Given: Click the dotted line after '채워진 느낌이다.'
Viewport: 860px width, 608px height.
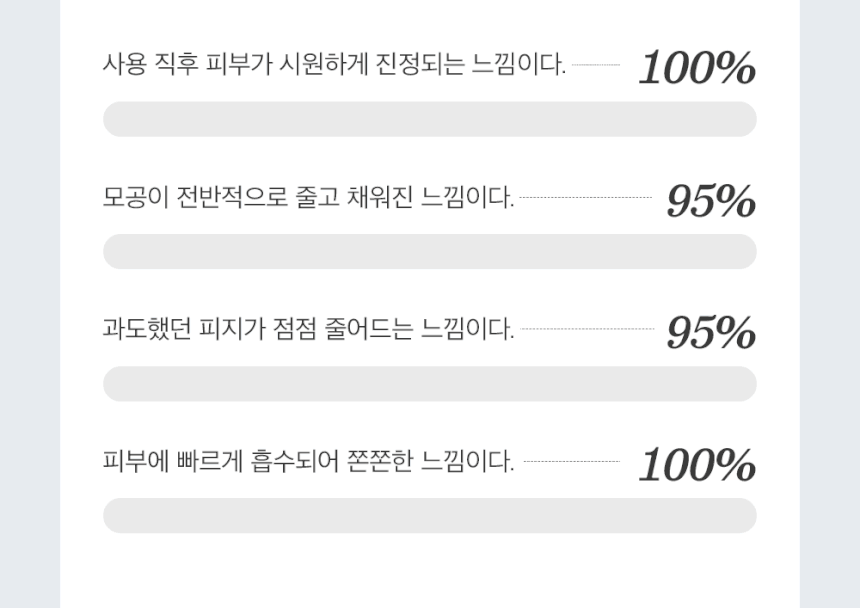Looking at the screenshot, I should click(586, 197).
